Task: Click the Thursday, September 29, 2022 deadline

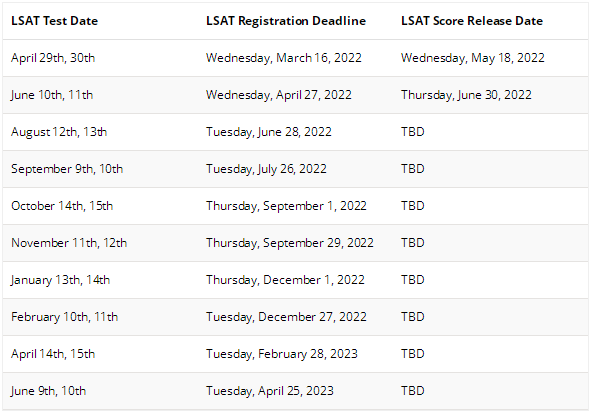Action: pyautogui.click(x=289, y=243)
